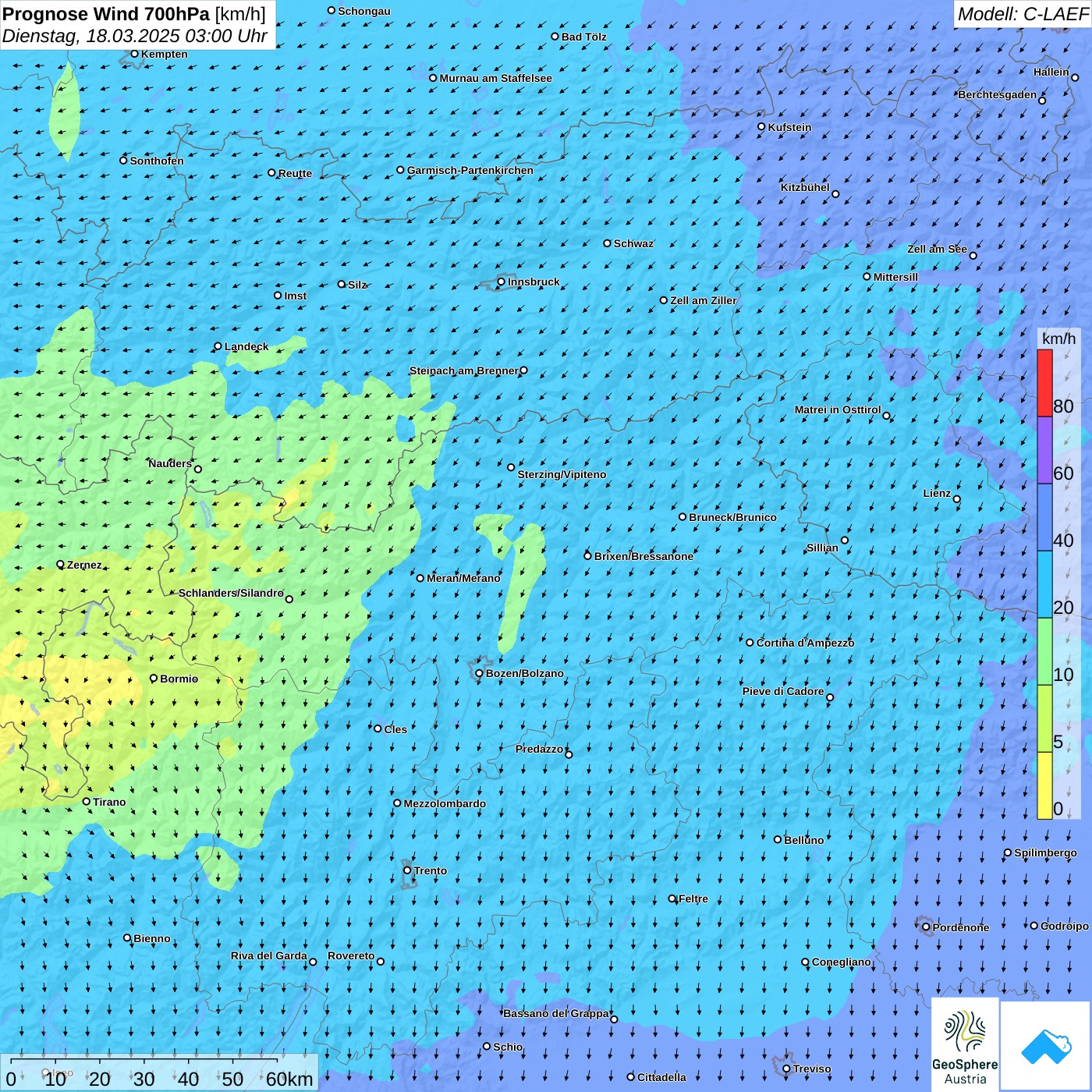Select the Kufstein city label
1092x1092 pixels.
(x=790, y=127)
